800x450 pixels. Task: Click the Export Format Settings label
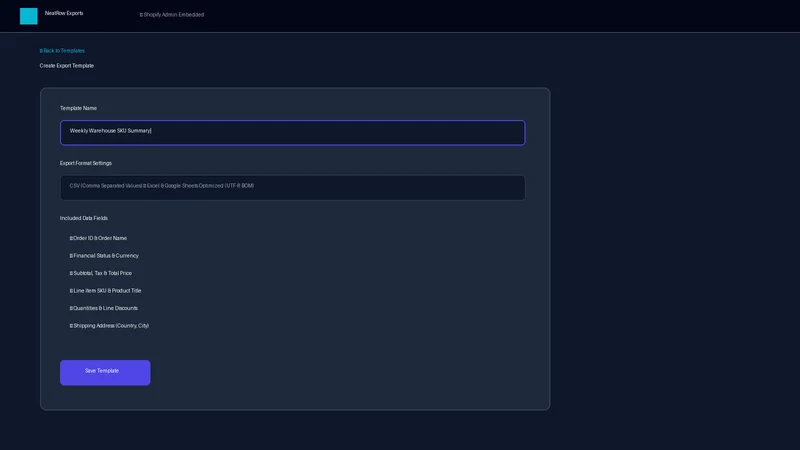click(x=86, y=163)
